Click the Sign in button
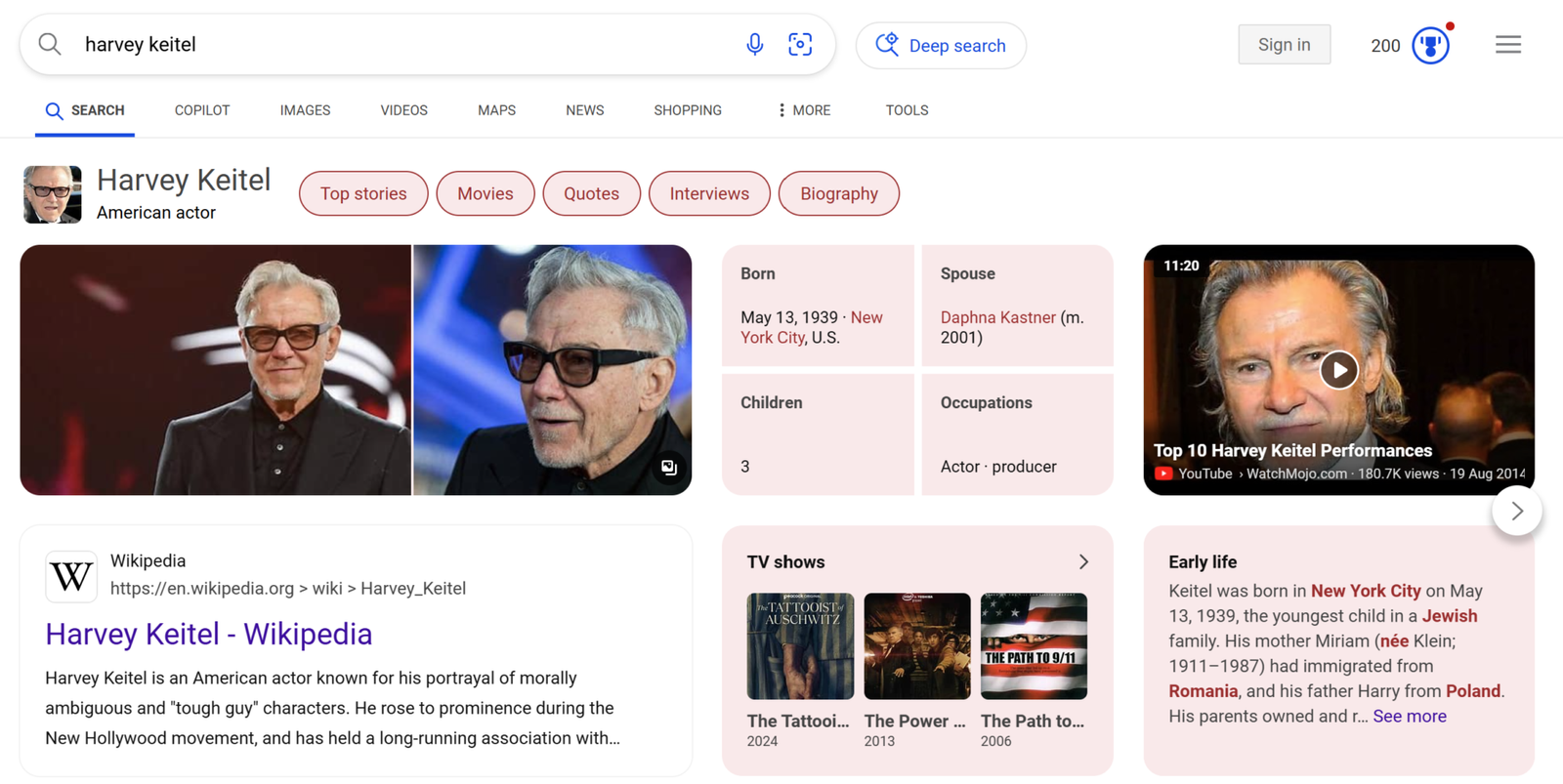Image resolution: width=1563 pixels, height=784 pixels. click(x=1284, y=45)
